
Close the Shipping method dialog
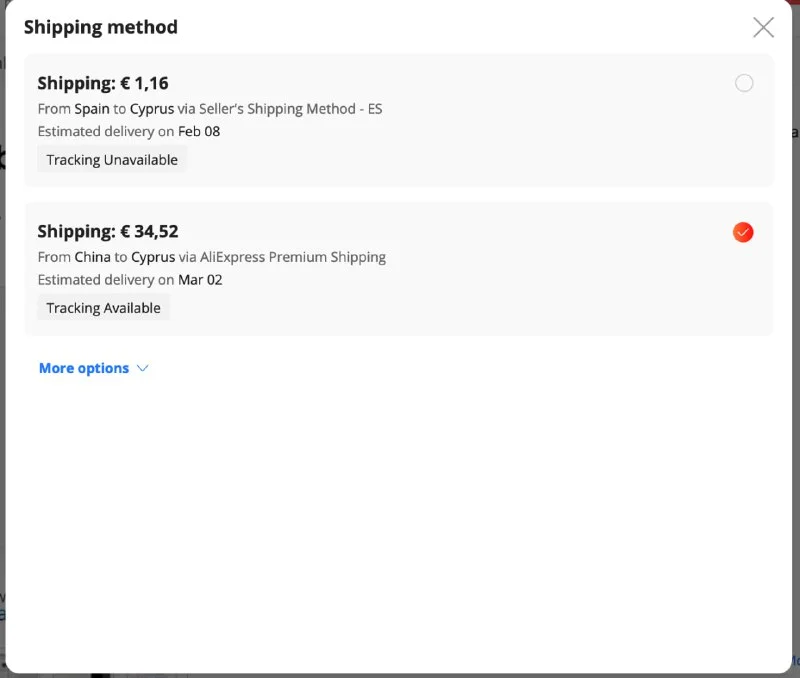[763, 27]
